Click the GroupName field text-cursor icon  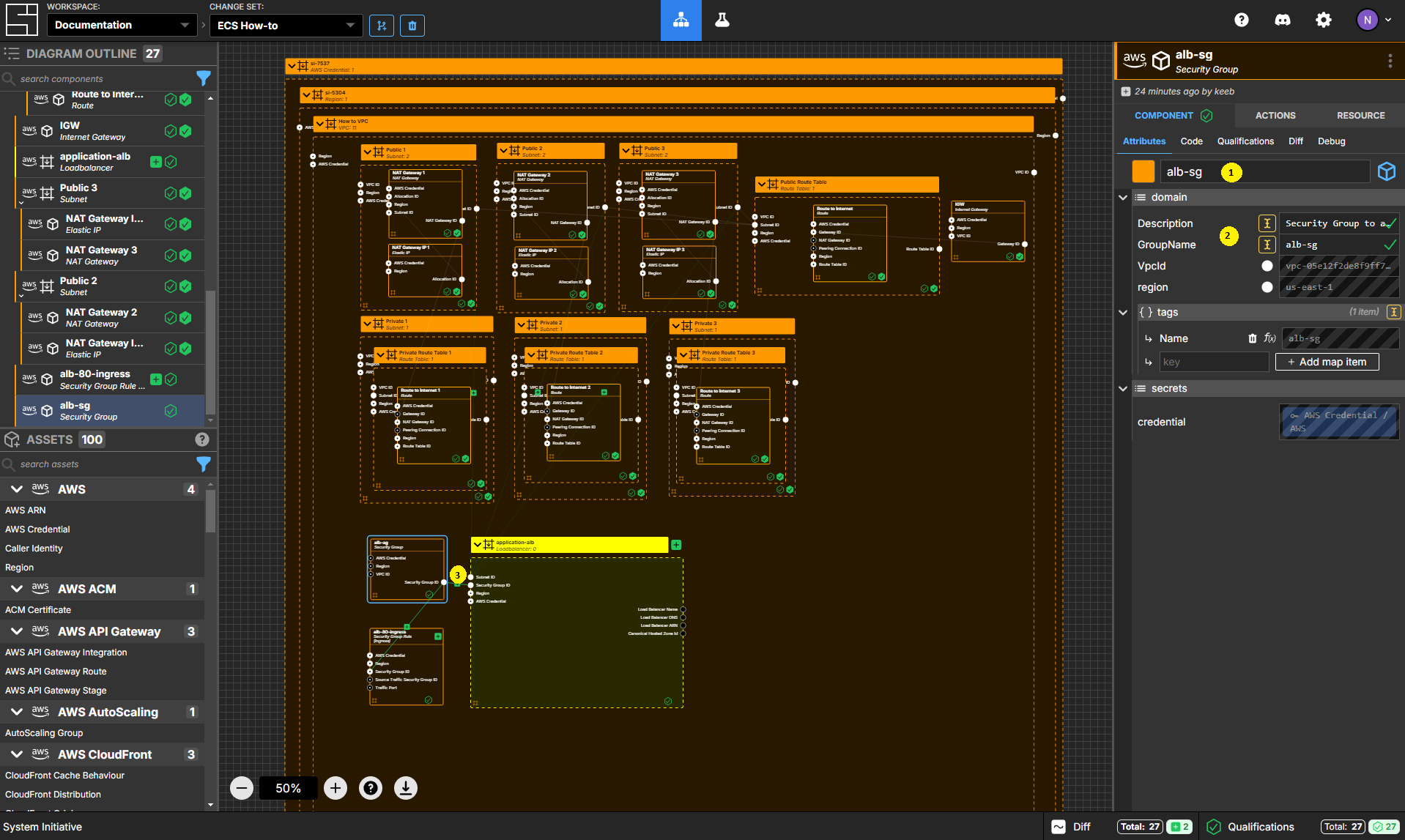pyautogui.click(x=1267, y=245)
